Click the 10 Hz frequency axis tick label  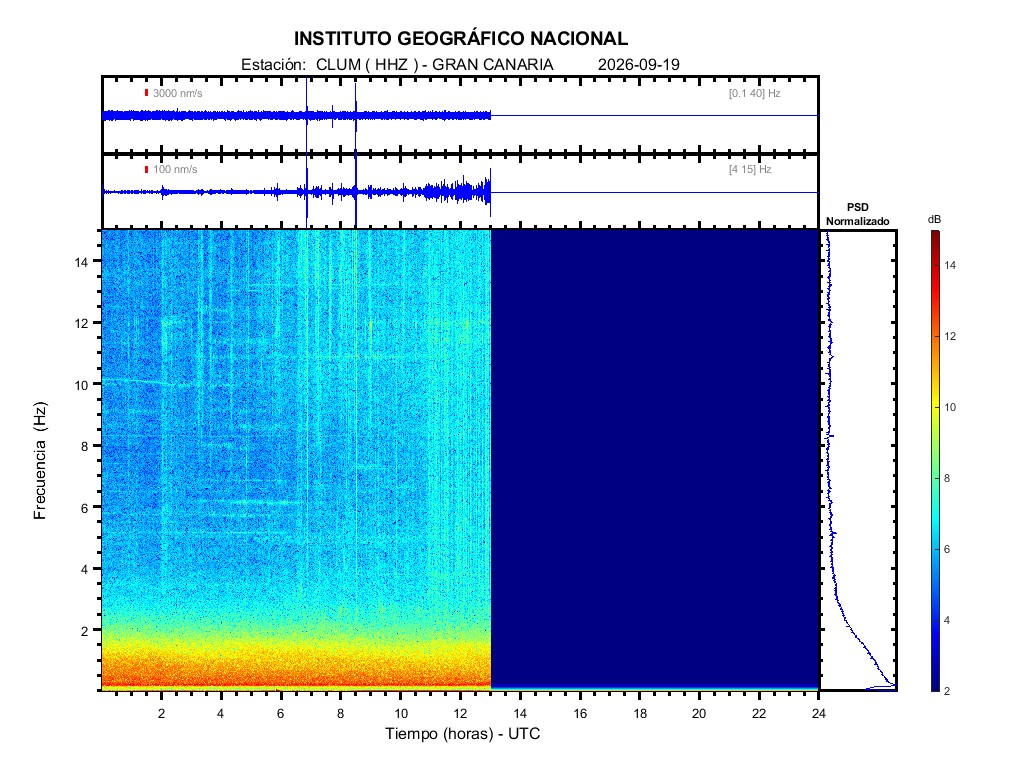[81, 385]
